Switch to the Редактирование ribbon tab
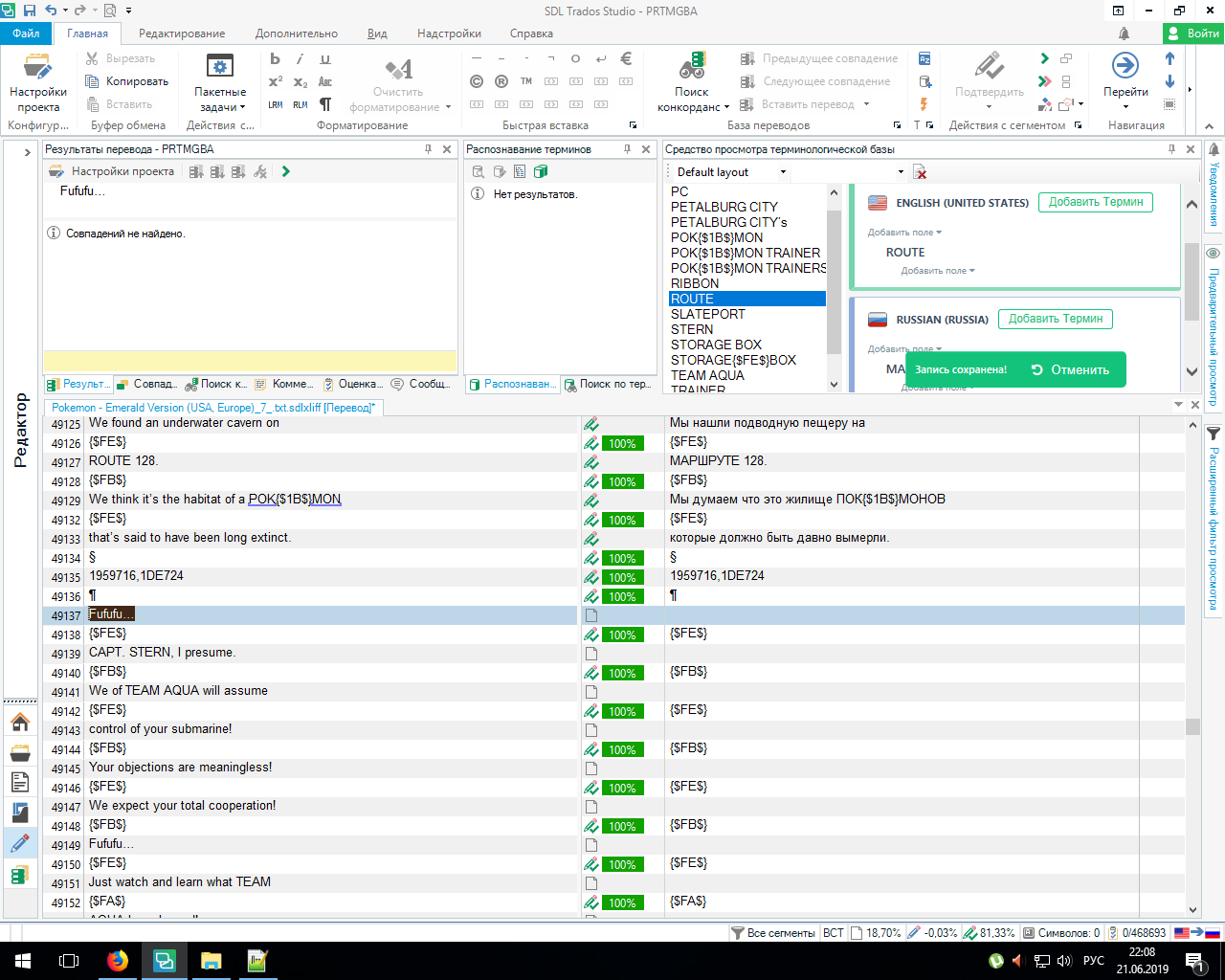 [182, 33]
